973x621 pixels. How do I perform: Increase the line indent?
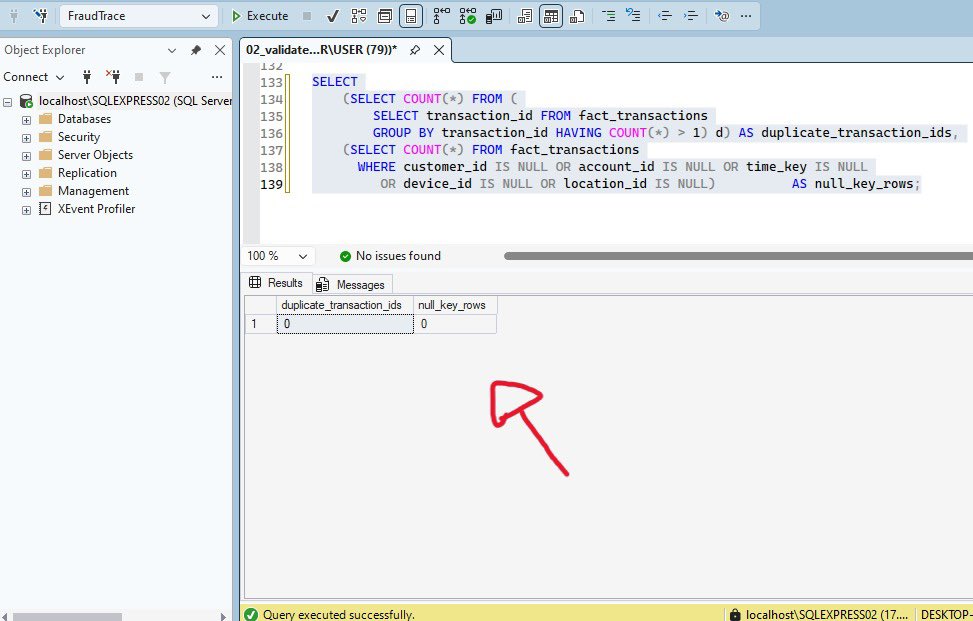coord(691,16)
